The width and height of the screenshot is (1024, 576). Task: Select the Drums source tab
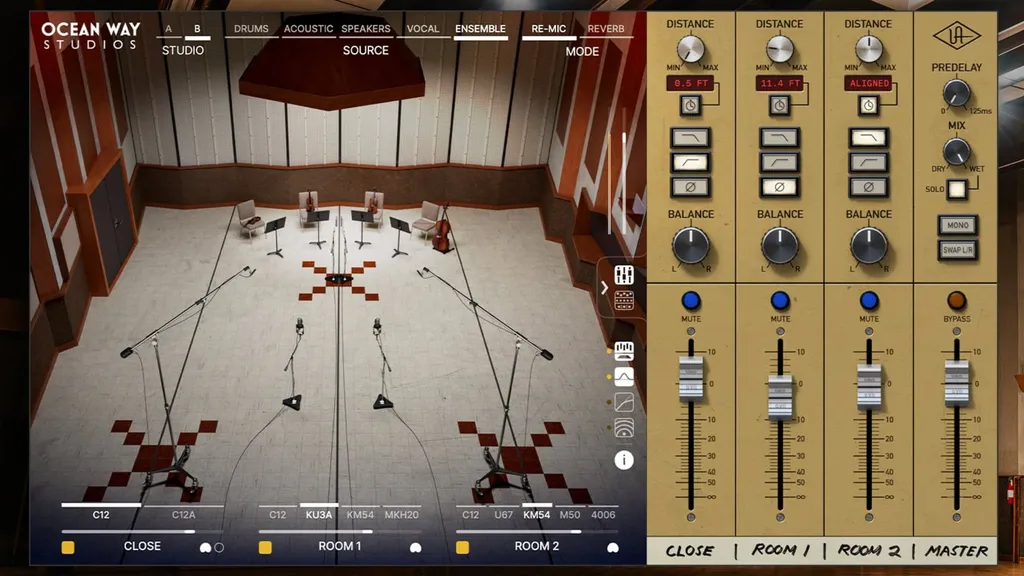coord(251,29)
